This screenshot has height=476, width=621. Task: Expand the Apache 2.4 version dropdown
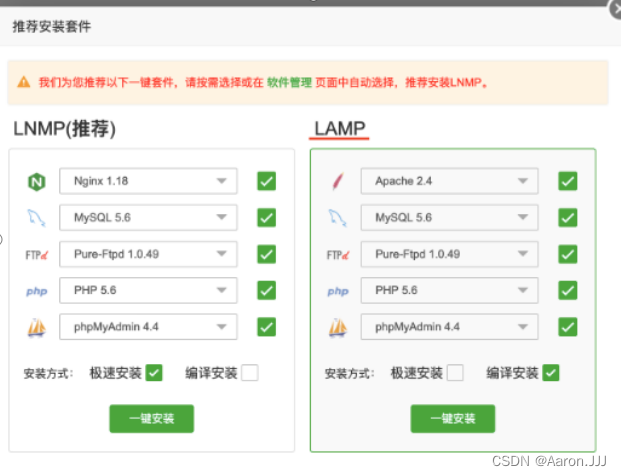449,181
